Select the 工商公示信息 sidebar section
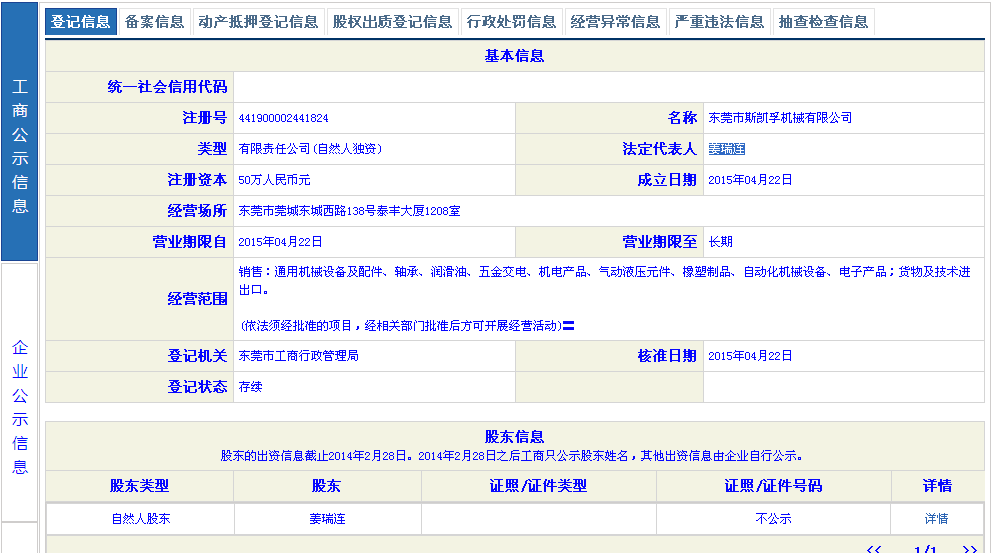The image size is (991, 553). [20, 146]
